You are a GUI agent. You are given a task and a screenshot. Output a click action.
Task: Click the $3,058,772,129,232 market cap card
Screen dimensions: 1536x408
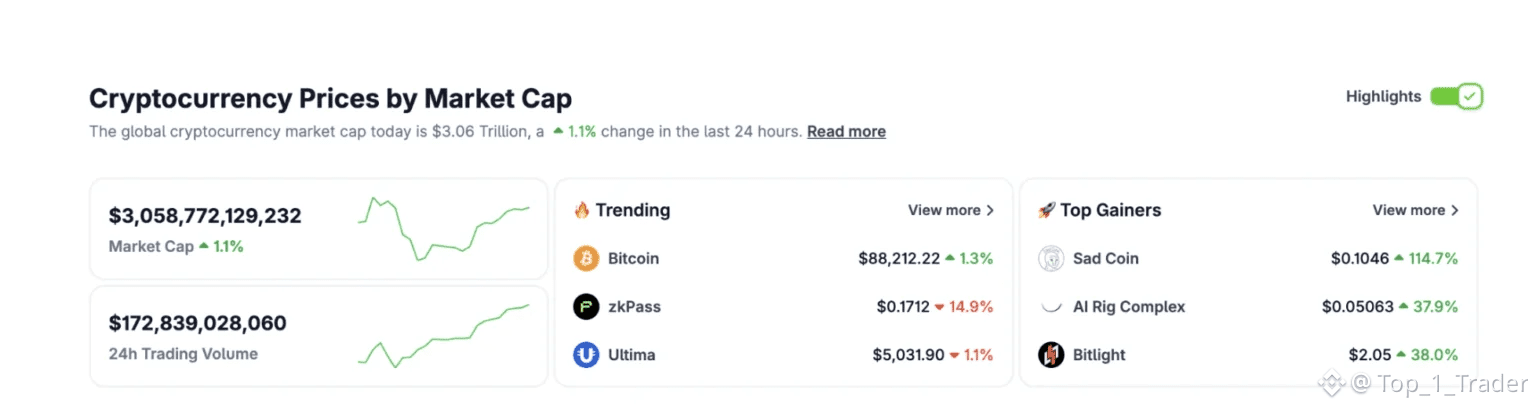tap(319, 229)
